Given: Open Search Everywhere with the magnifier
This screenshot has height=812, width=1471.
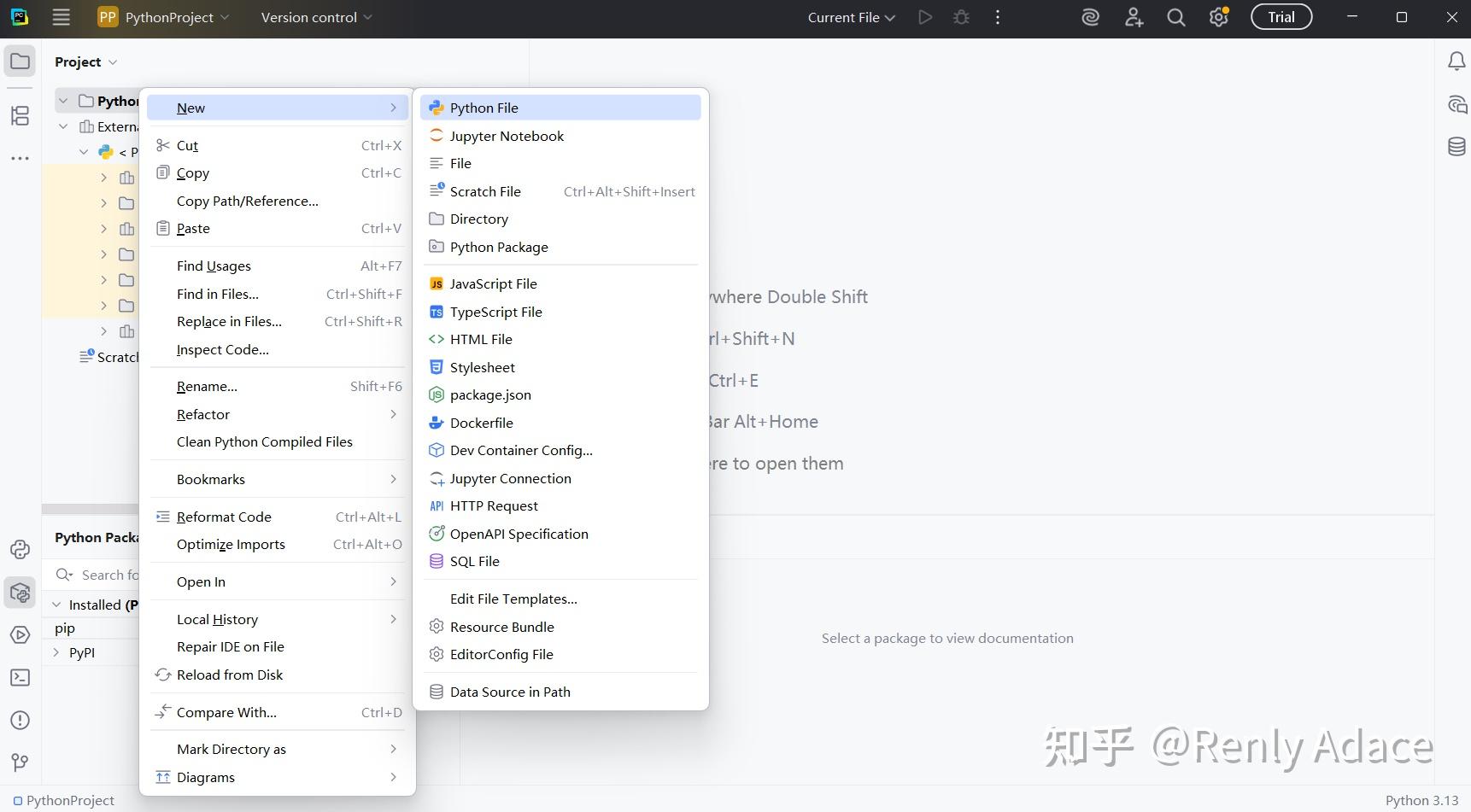Looking at the screenshot, I should pyautogui.click(x=1175, y=17).
